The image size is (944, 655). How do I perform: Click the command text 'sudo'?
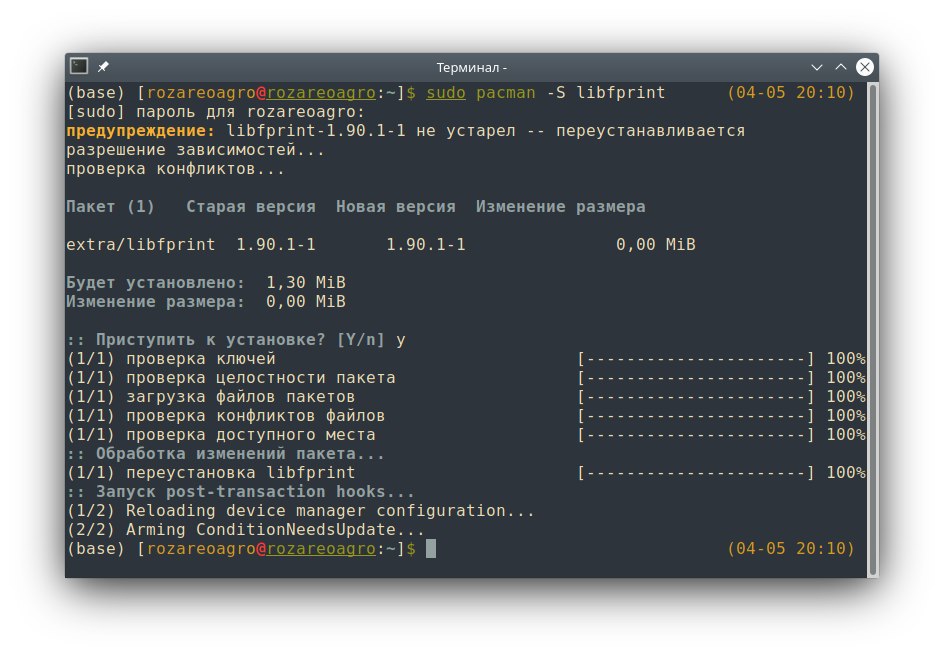(x=446, y=93)
